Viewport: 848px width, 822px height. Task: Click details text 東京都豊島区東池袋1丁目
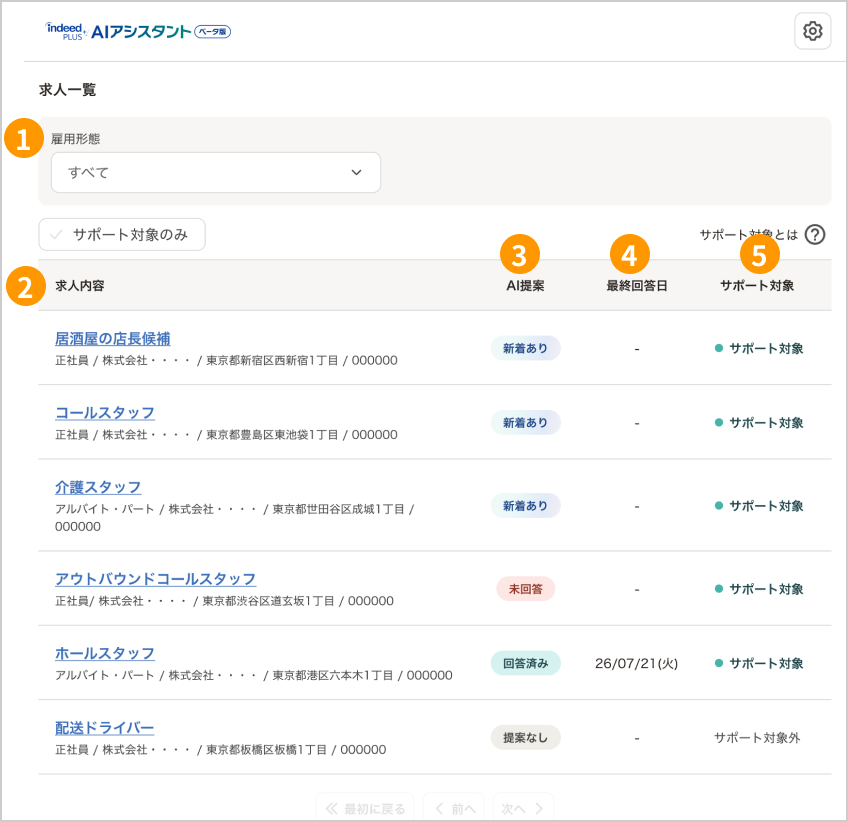(x=272, y=435)
